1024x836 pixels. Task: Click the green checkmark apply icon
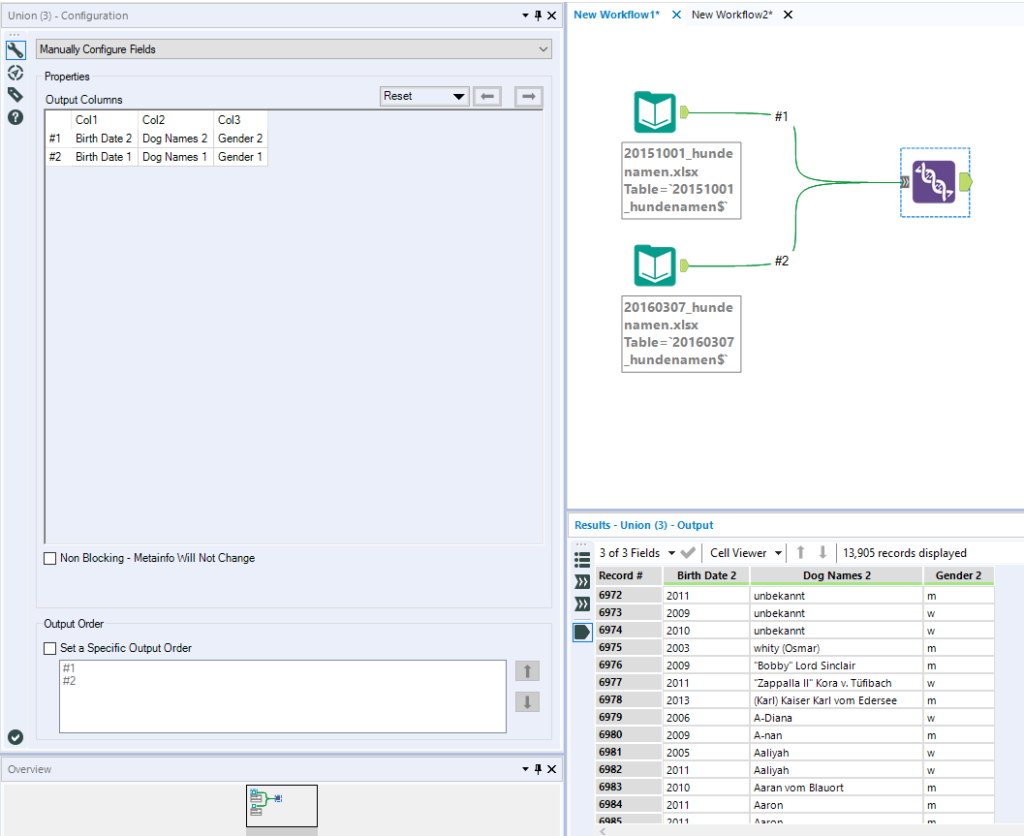(x=14, y=737)
